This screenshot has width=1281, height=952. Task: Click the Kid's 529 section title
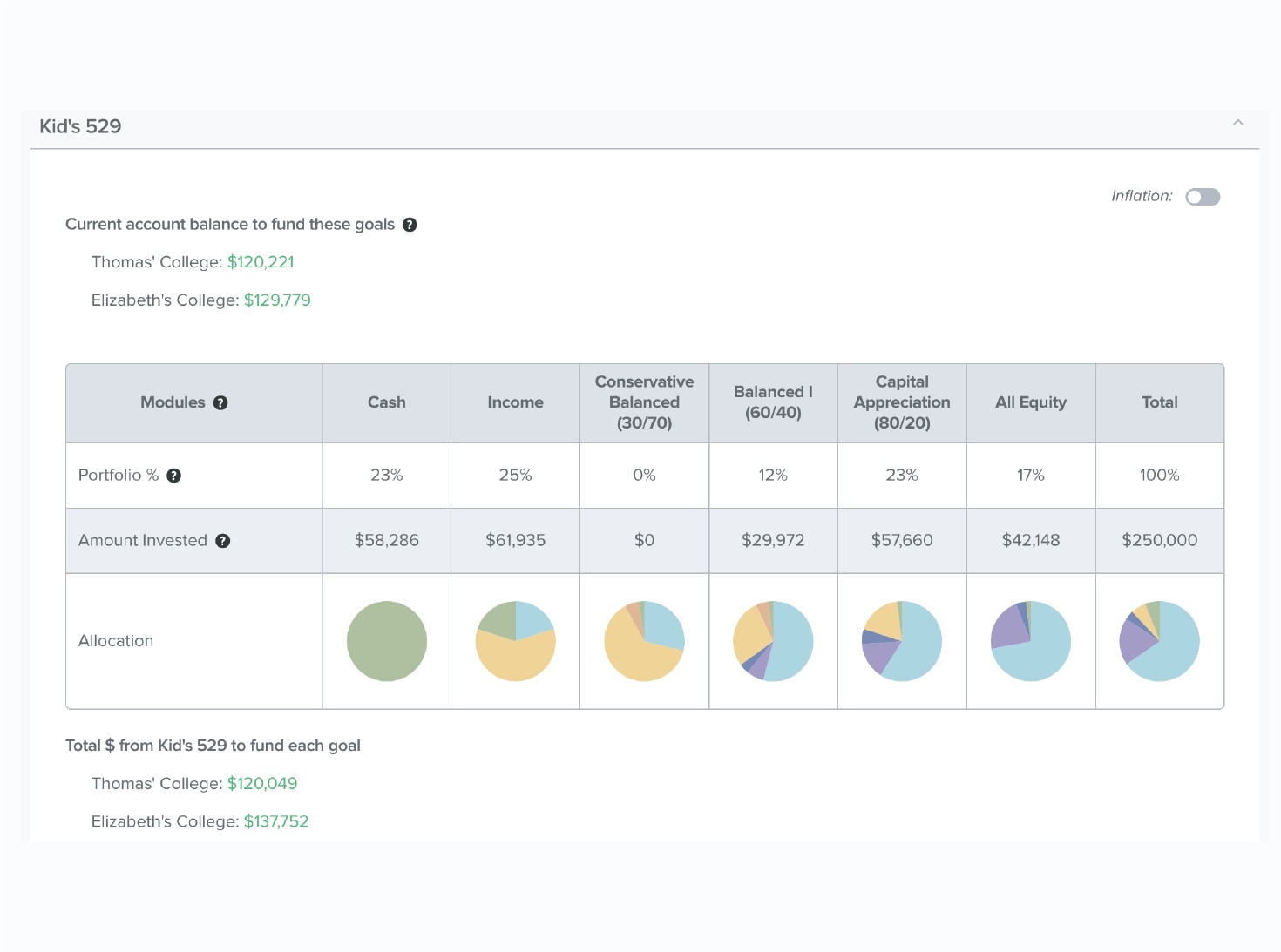pos(80,126)
